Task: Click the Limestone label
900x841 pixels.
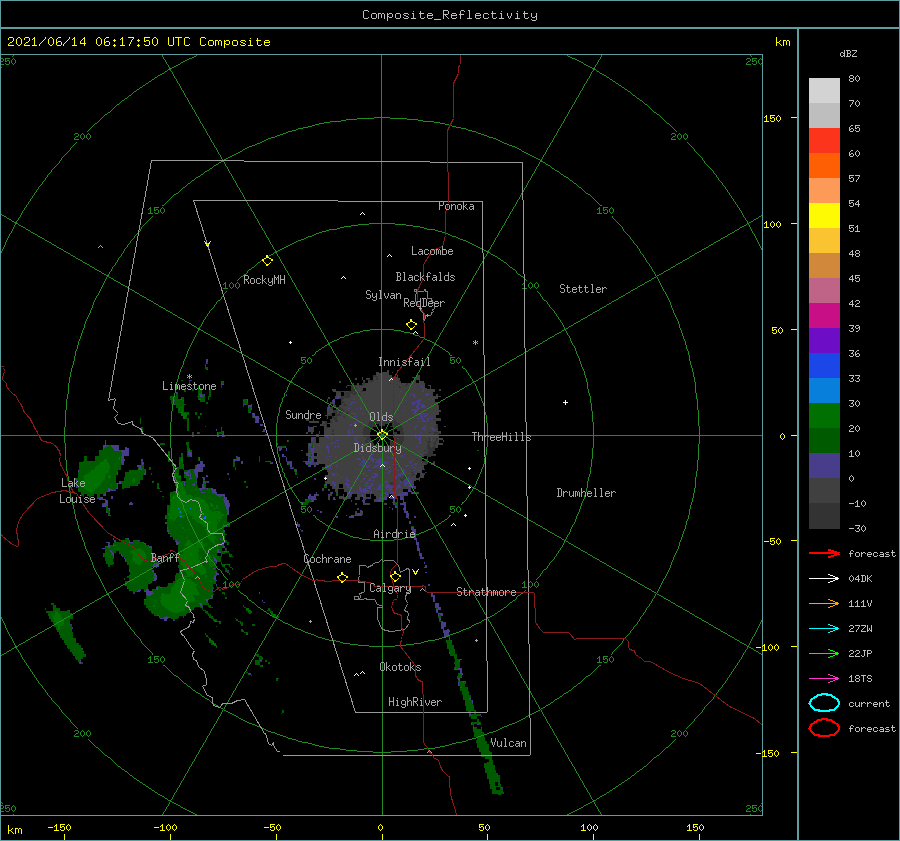Action: coord(189,386)
